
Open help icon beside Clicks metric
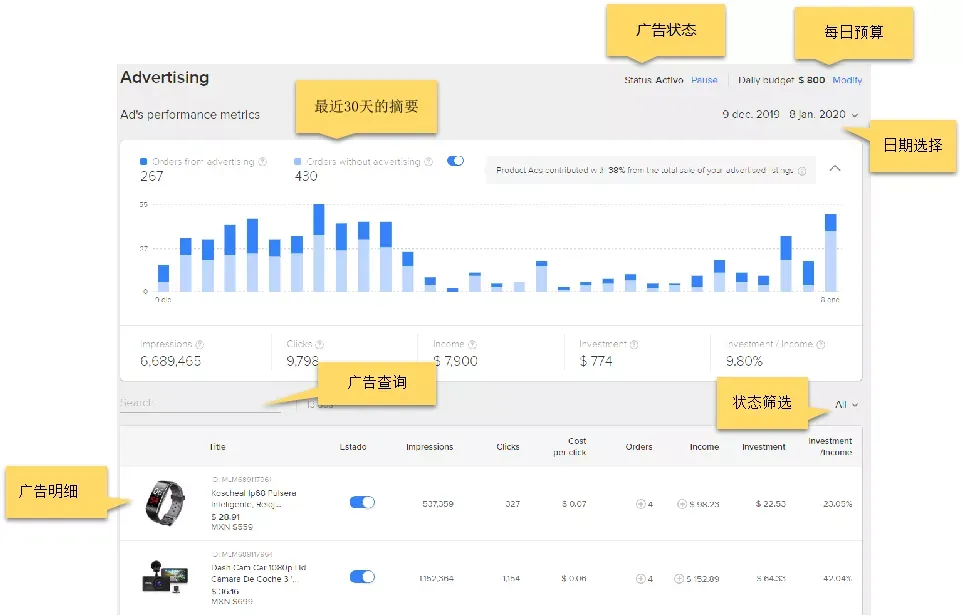[319, 345]
